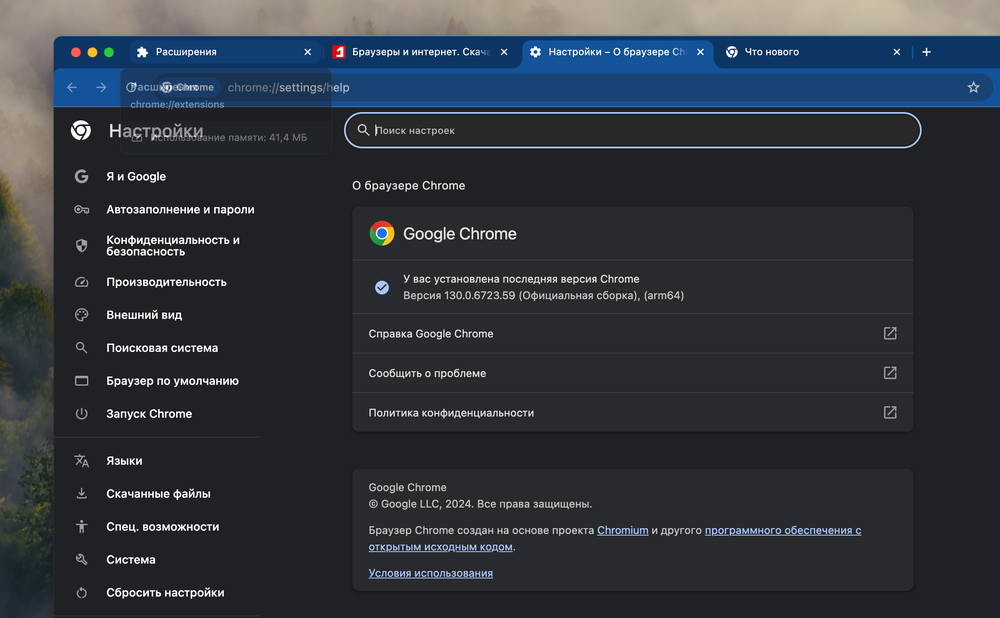Screen dimensions: 1000x618
Task: Switch to the Расширения tab
Action: point(223,52)
